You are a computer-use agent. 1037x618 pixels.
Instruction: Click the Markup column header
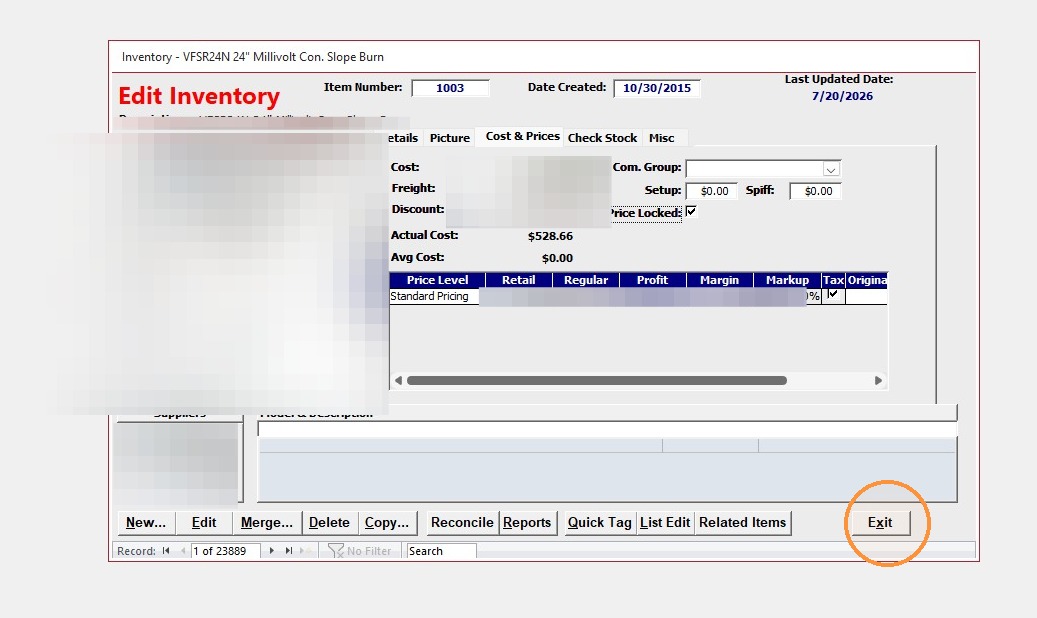point(787,280)
